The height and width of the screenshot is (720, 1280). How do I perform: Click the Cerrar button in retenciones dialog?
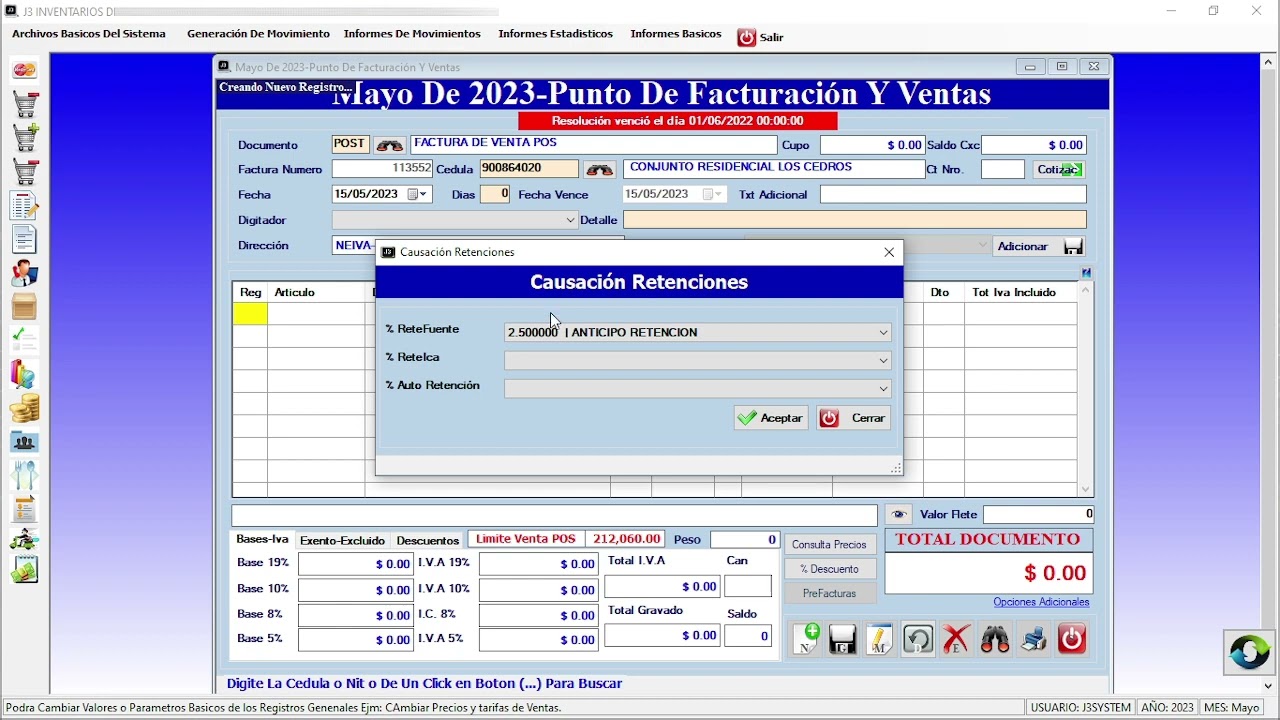coord(853,418)
